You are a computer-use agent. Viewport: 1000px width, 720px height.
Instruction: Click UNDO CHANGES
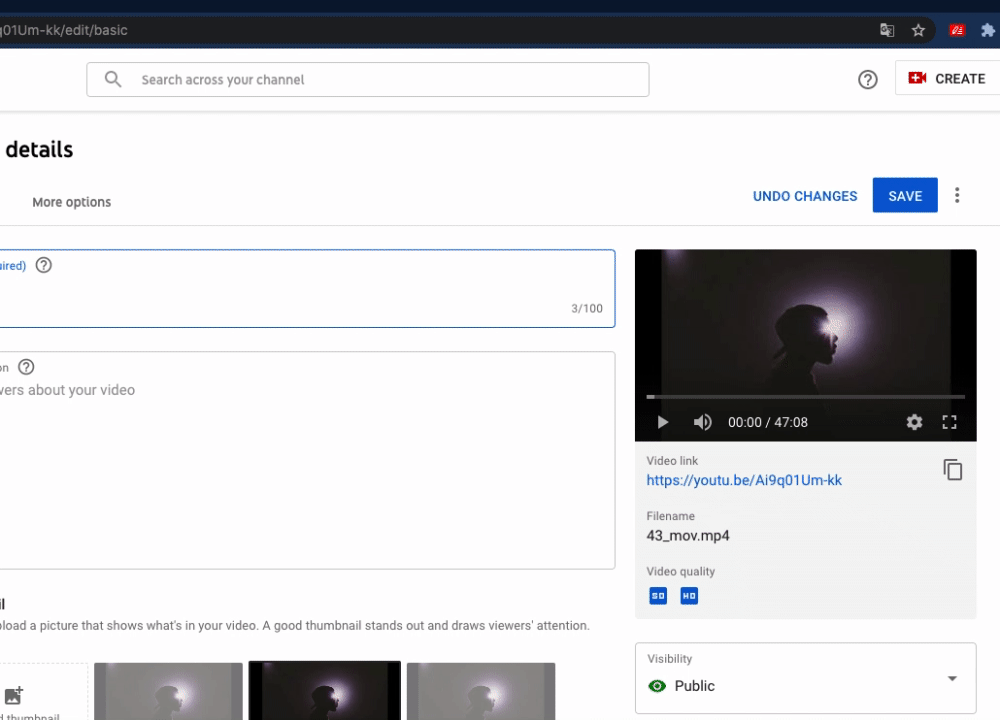click(804, 195)
